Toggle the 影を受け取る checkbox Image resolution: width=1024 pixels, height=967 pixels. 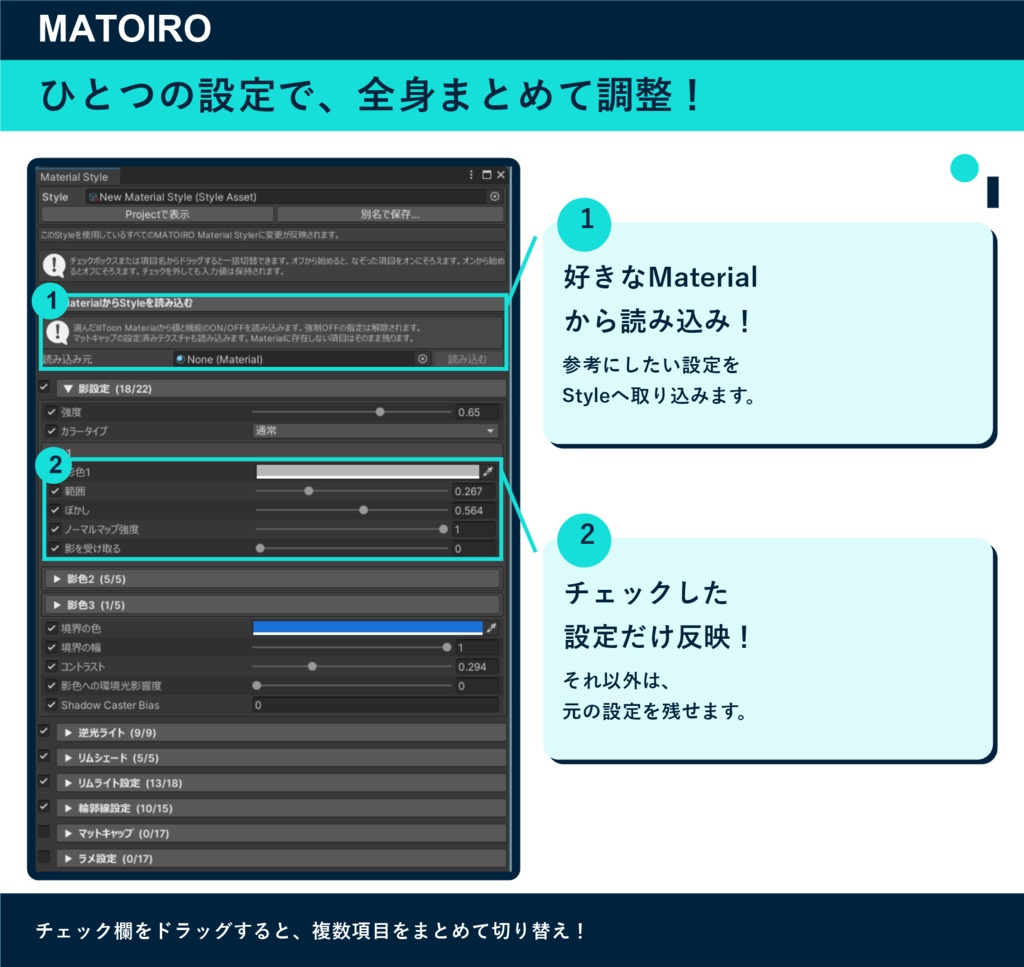[x=55, y=548]
